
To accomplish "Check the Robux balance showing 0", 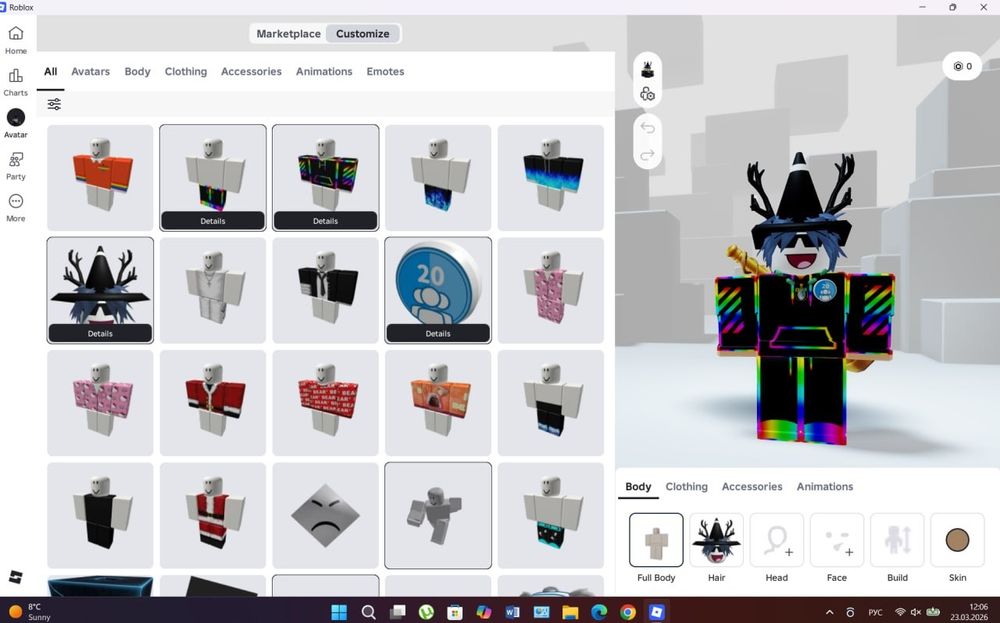I will pyautogui.click(x=962, y=66).
